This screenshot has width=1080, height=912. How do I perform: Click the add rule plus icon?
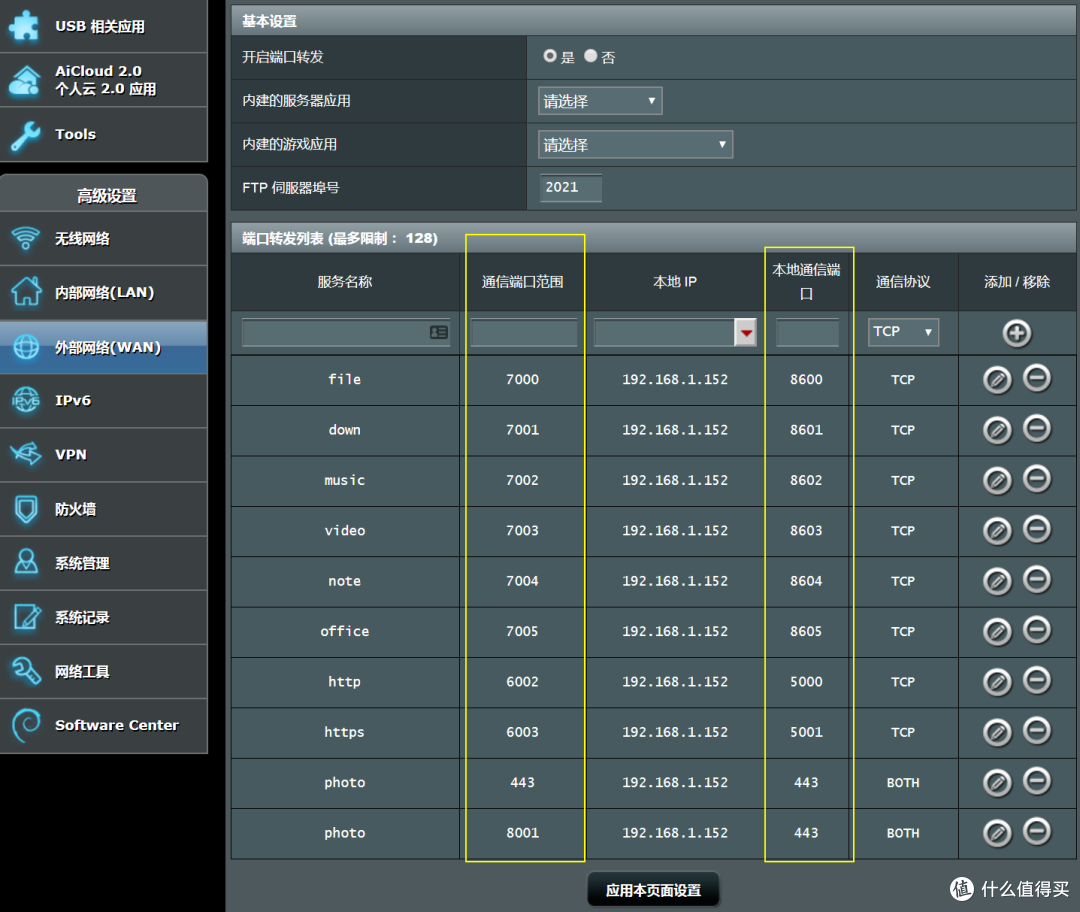[x=1017, y=333]
